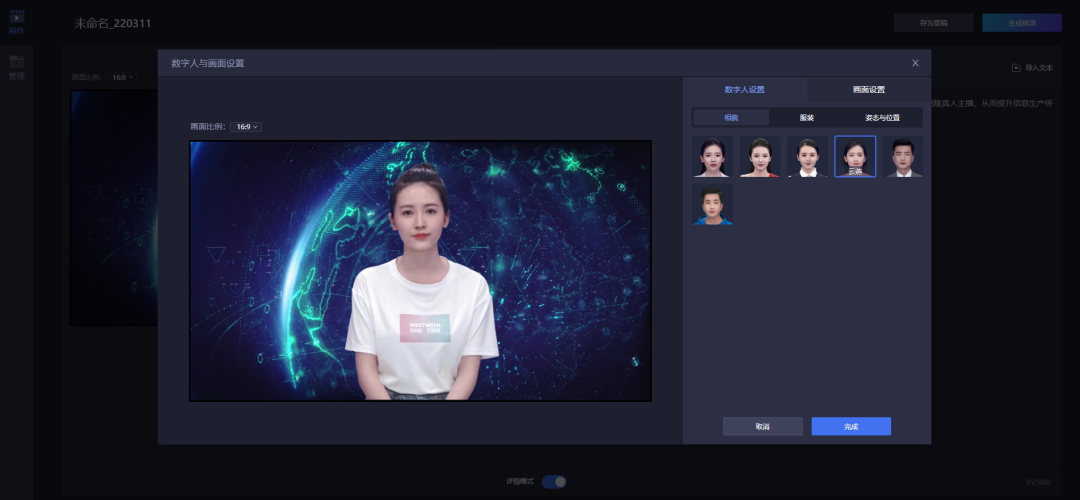Open the 16:9 ratio dropdown in the dialog

coord(246,127)
